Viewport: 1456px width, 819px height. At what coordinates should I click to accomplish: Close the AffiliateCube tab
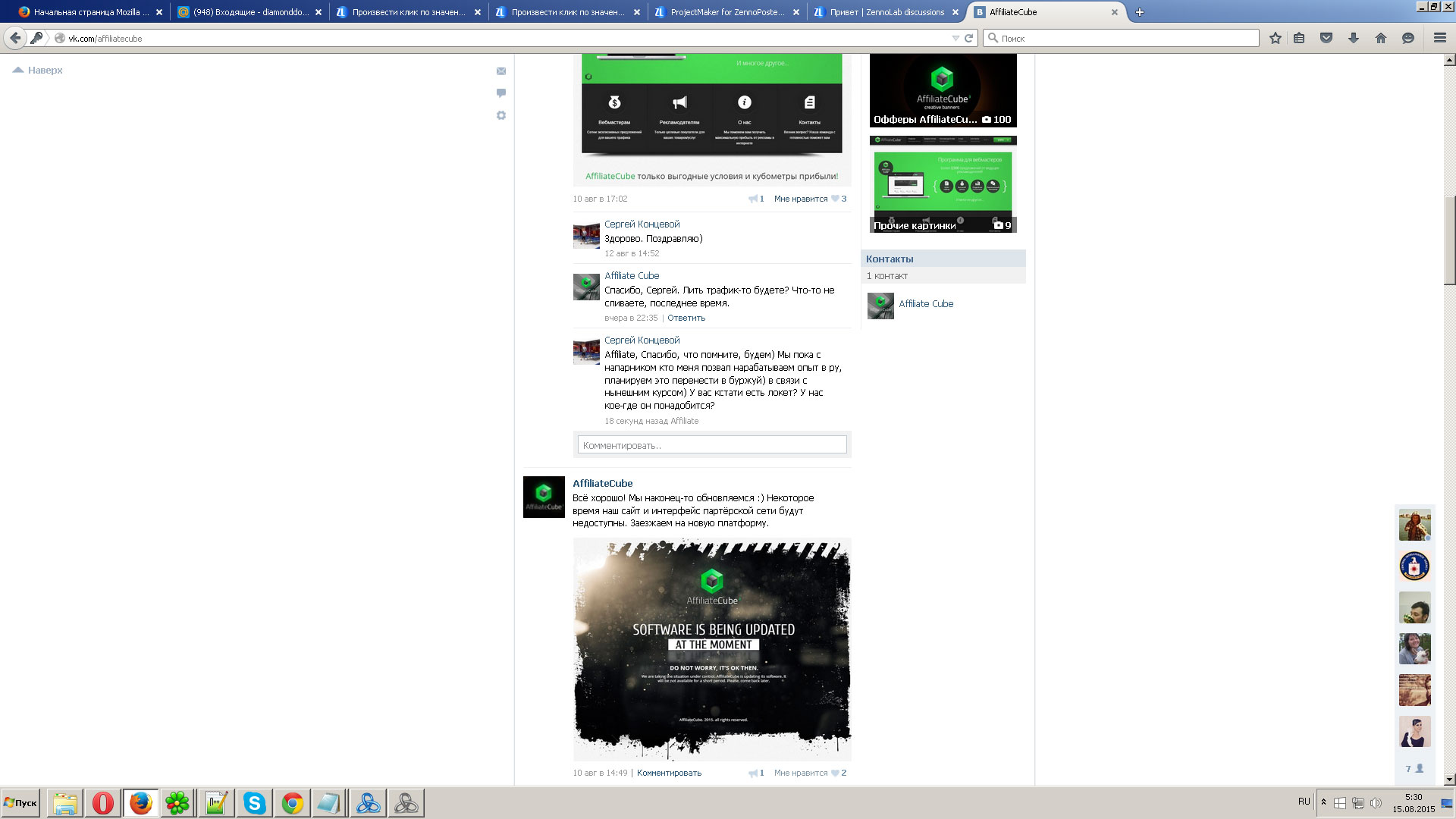[1115, 12]
